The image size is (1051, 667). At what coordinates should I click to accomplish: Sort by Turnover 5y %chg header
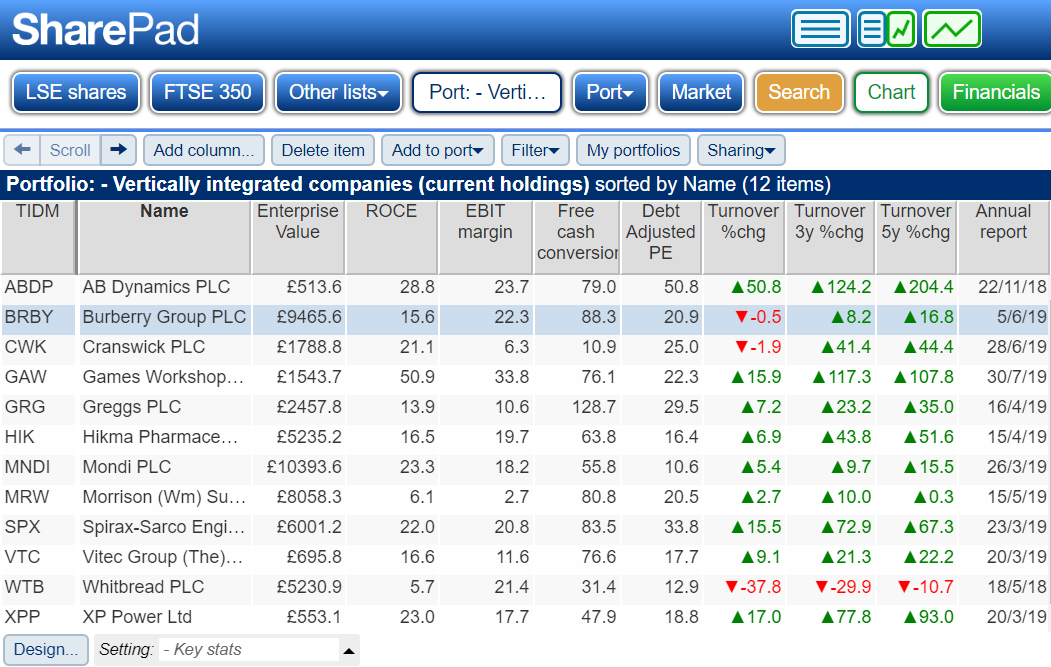(x=916, y=237)
